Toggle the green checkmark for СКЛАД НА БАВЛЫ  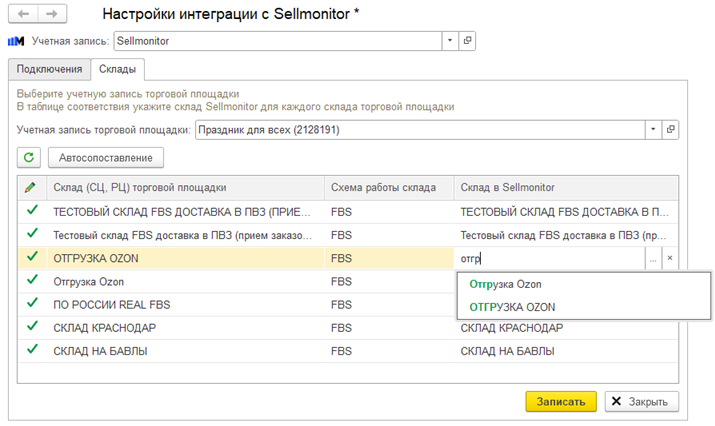tap(32, 350)
